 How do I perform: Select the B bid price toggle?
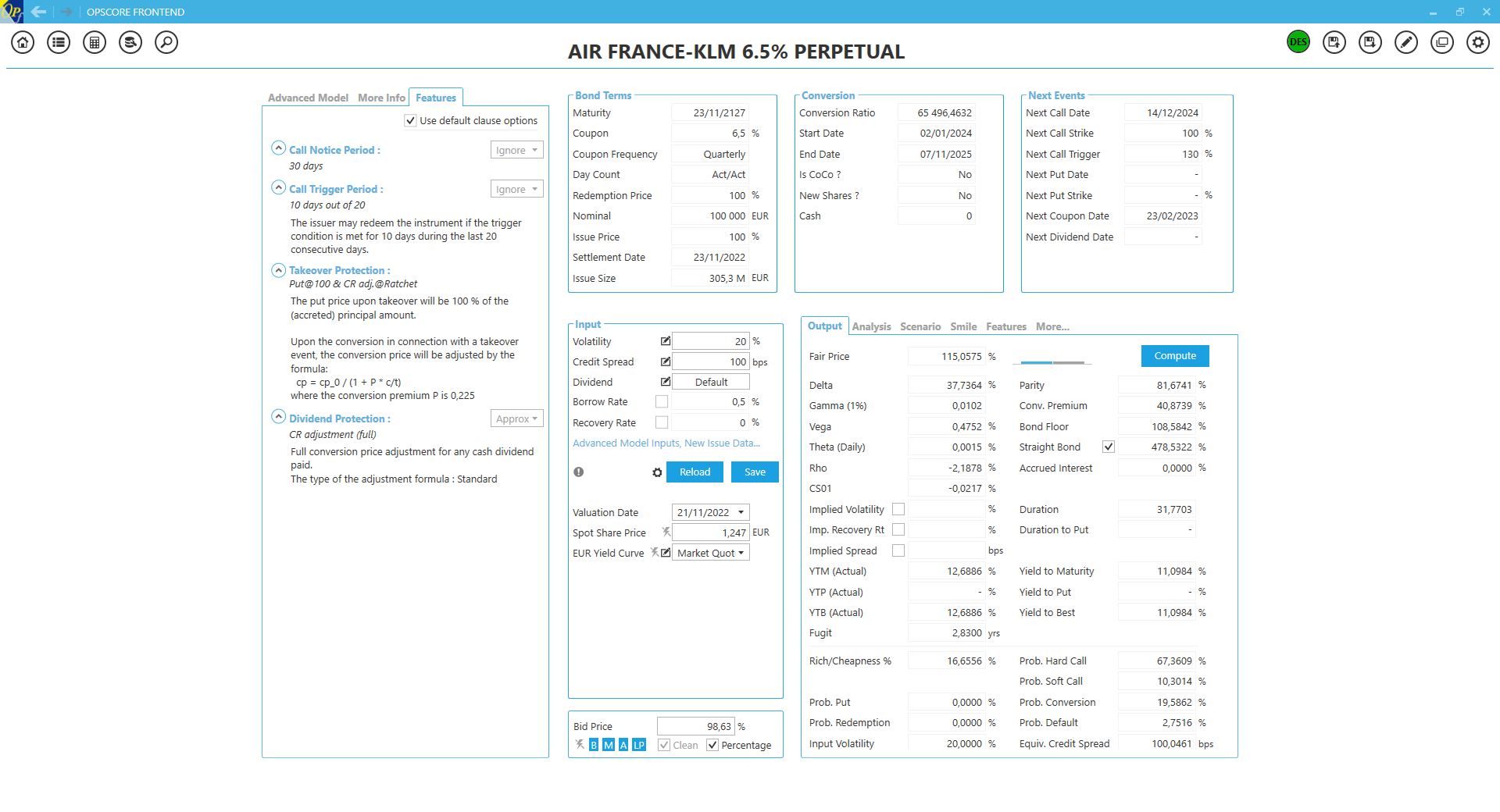click(594, 745)
